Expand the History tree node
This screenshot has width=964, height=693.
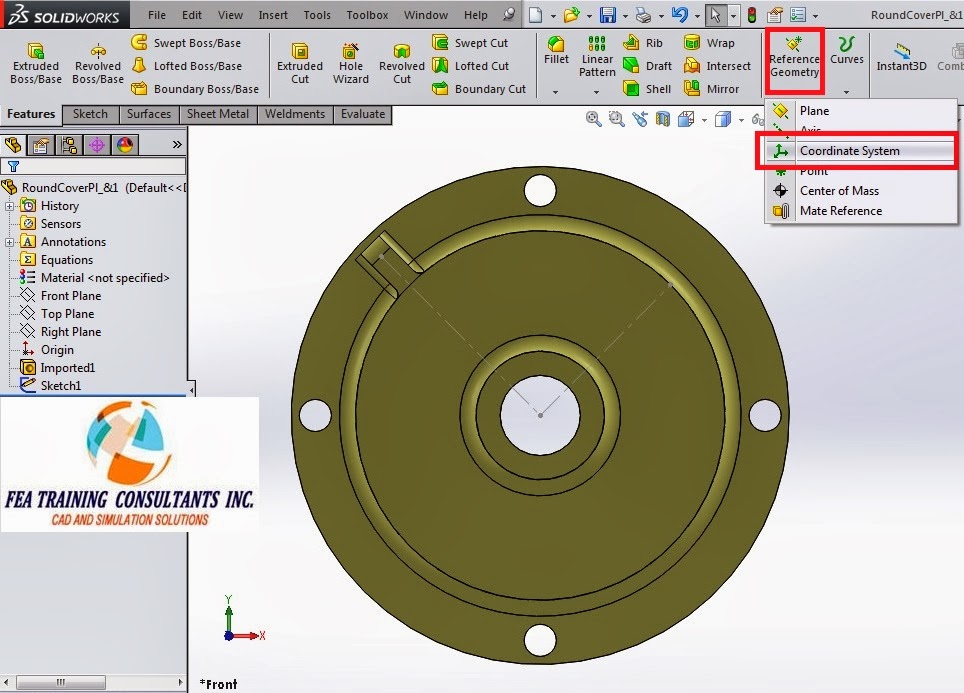click(x=9, y=206)
